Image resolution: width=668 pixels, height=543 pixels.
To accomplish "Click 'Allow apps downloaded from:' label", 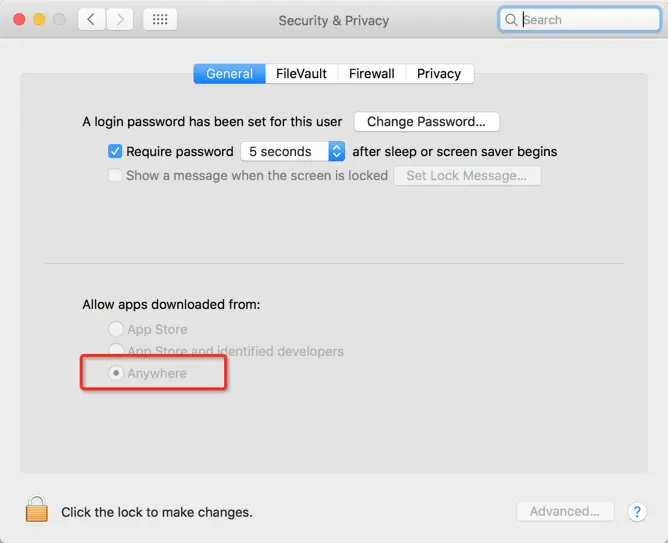I will pos(171,305).
